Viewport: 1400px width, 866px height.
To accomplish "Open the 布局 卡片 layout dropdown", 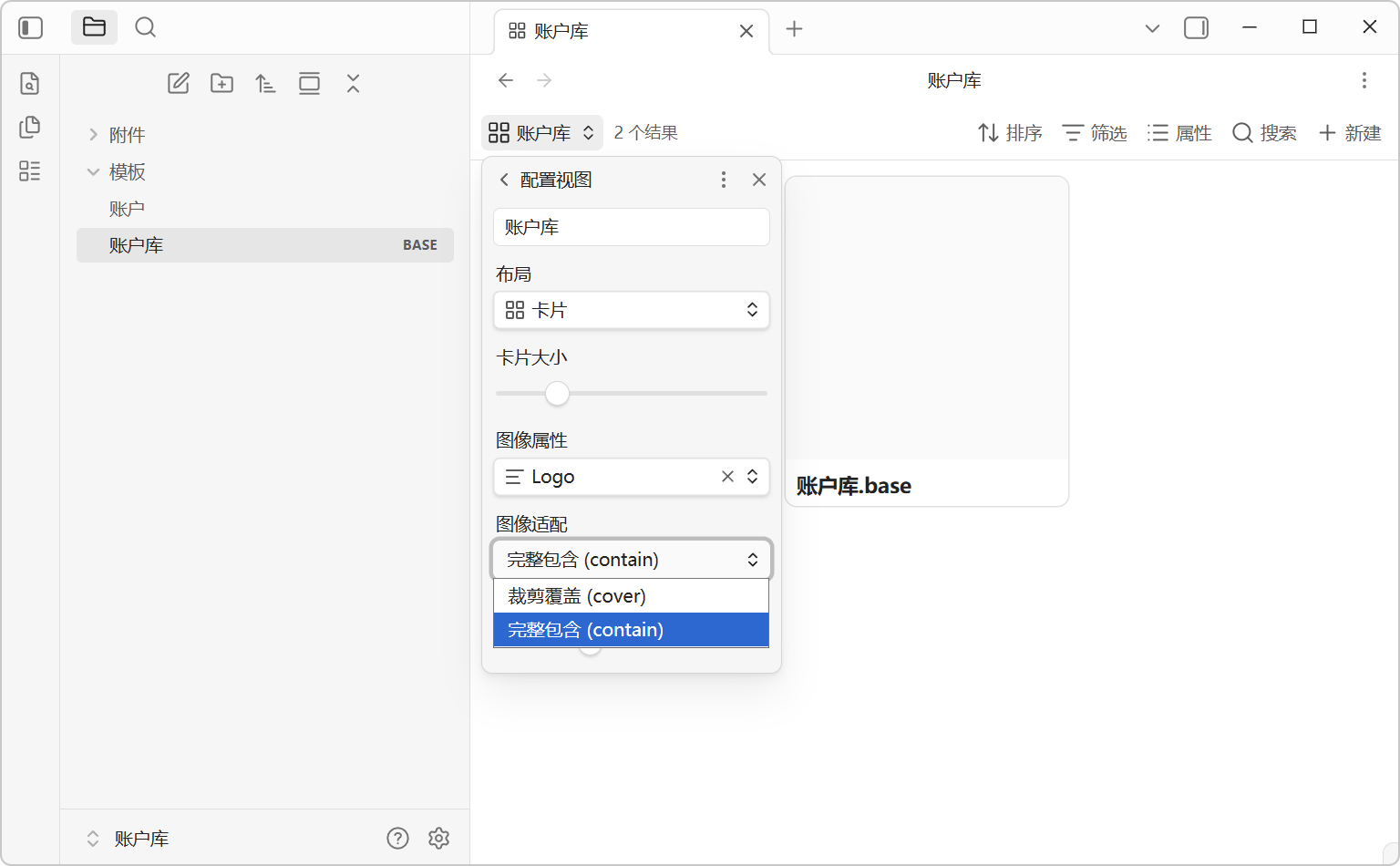I will pos(631,310).
